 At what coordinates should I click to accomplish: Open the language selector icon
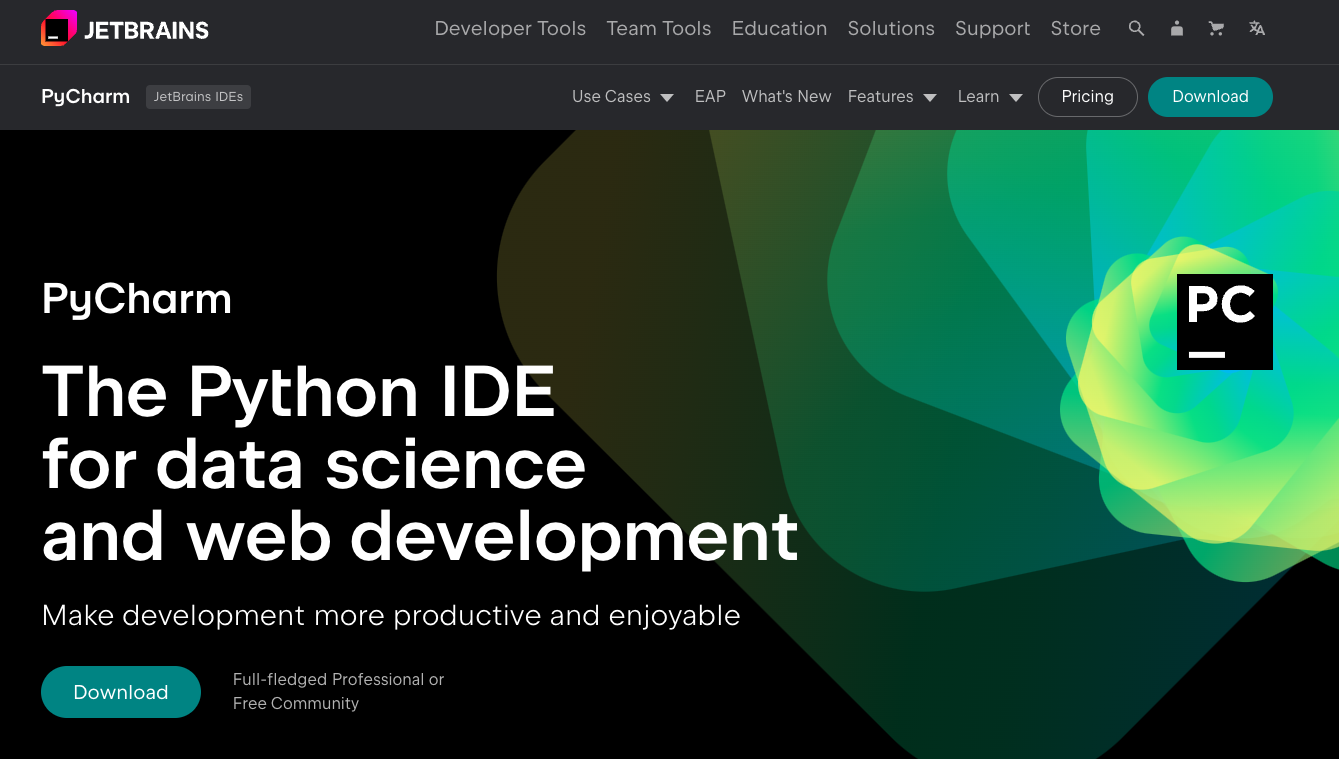pos(1257,29)
